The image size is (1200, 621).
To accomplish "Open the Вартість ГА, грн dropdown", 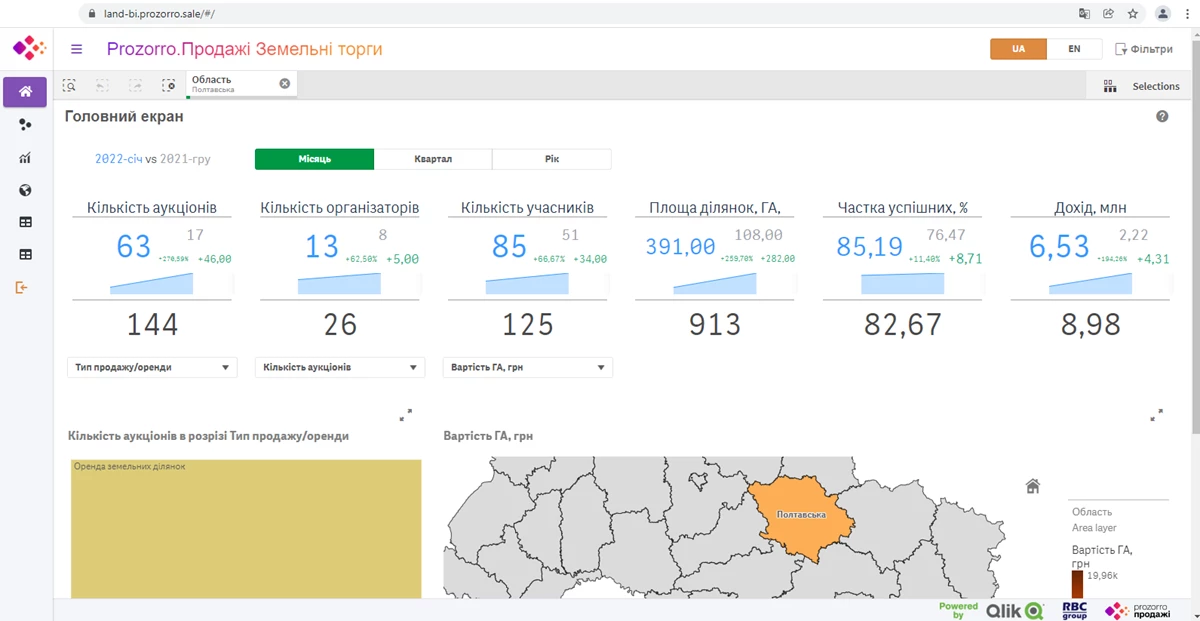I will [x=528, y=367].
